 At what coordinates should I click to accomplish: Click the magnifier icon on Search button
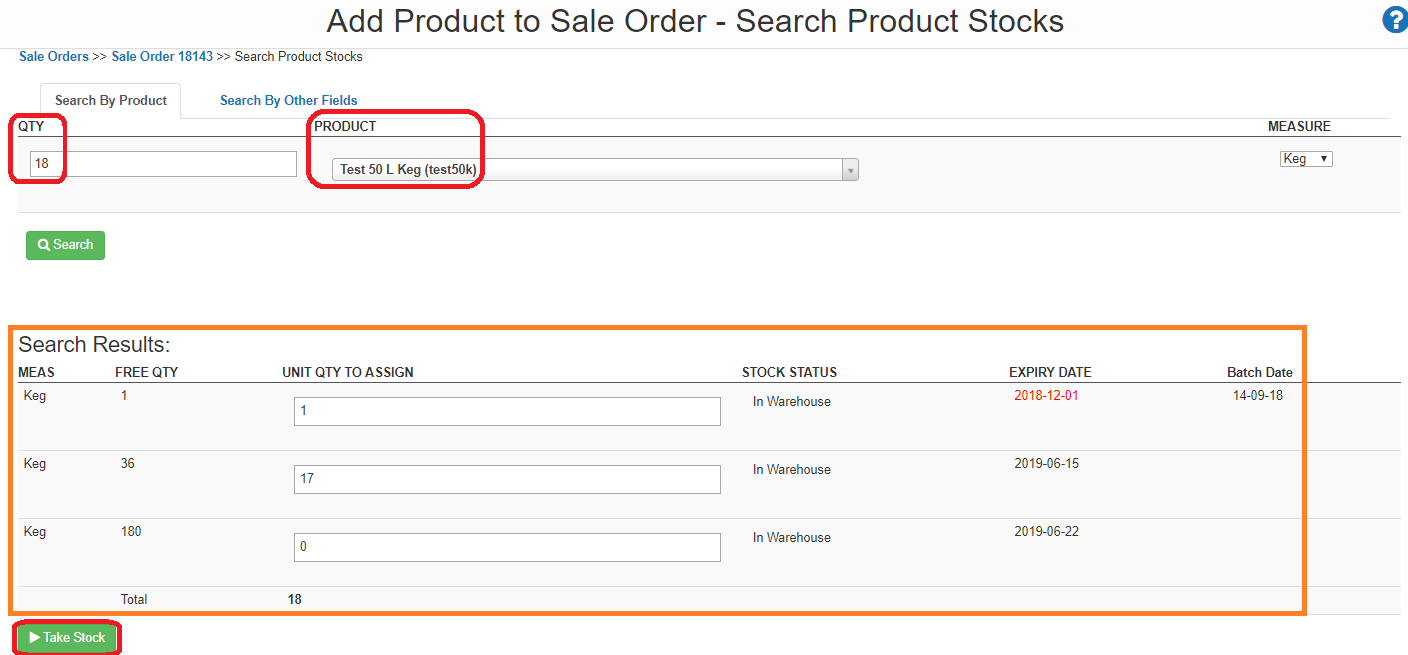coord(44,245)
